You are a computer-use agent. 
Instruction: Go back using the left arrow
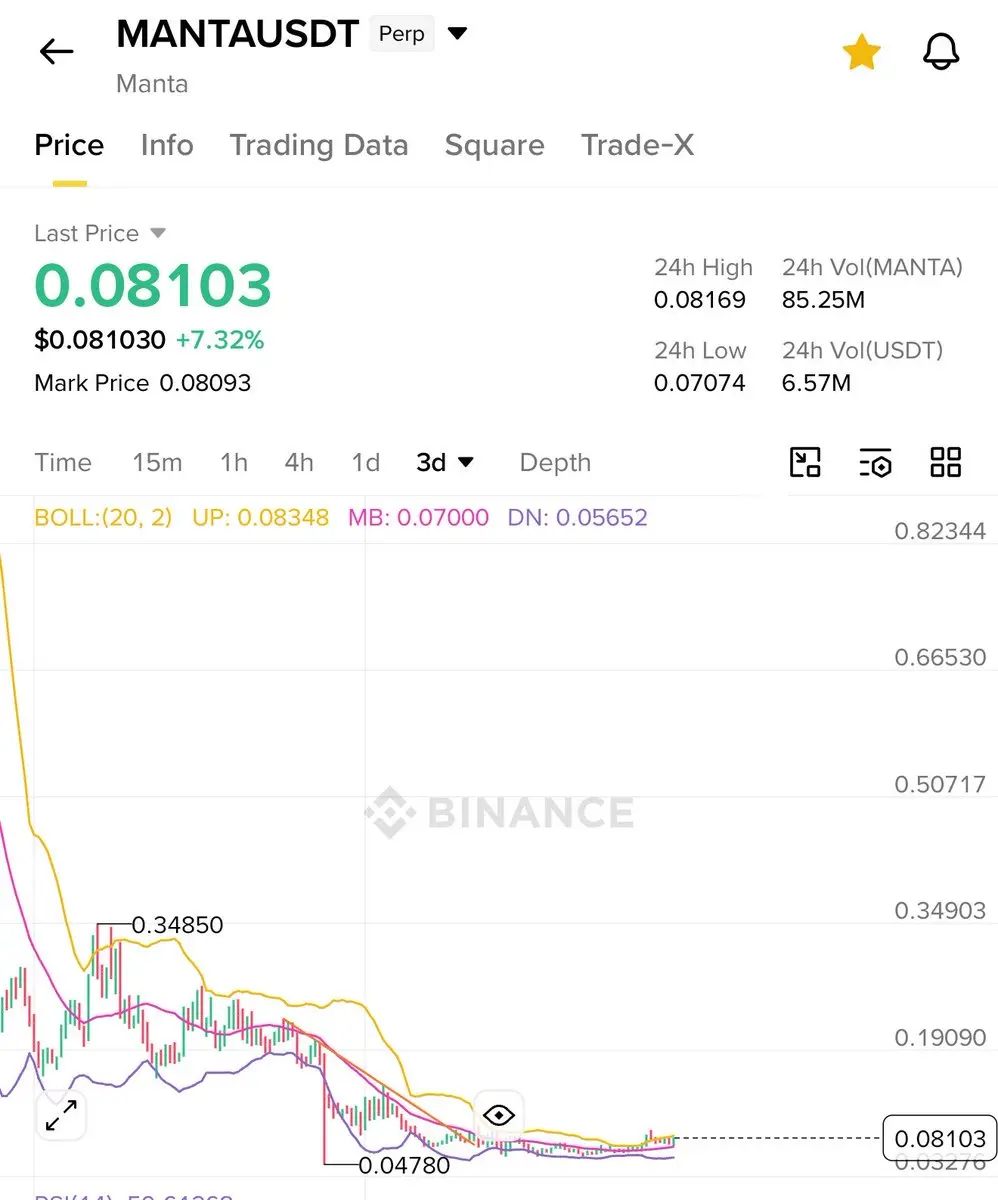pos(56,51)
